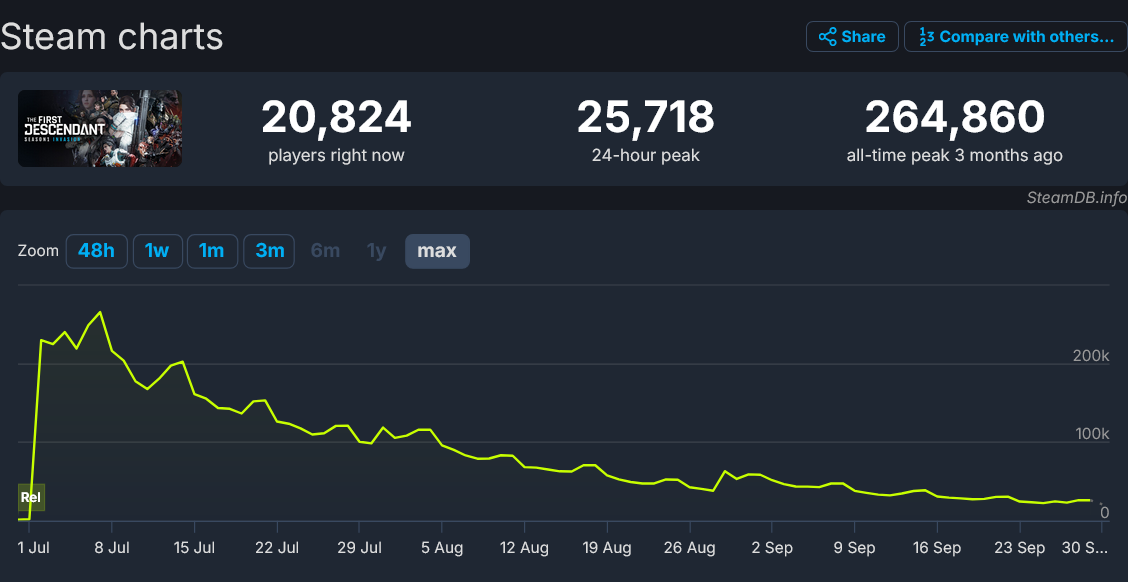Click the share icon in Share button
This screenshot has height=582, width=1128.
(x=827, y=37)
